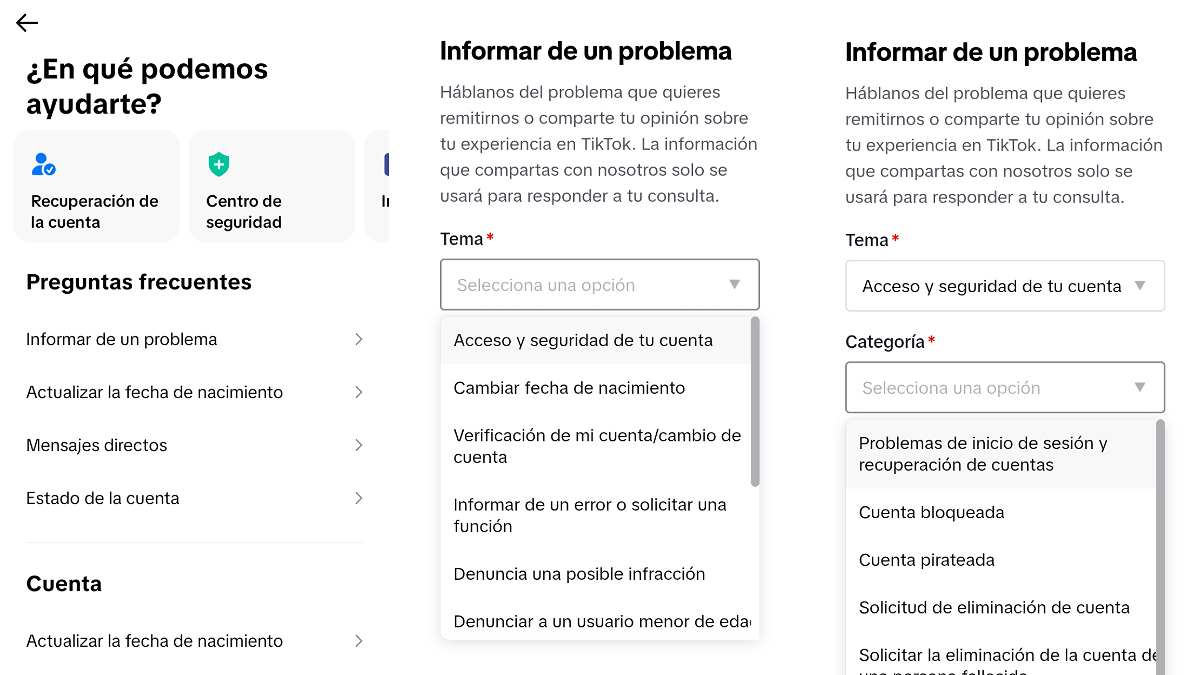Open Actualizar la fecha de nacimiento under Preguntas frecuentes
Image resolution: width=1200 pixels, height=675 pixels.
point(195,392)
